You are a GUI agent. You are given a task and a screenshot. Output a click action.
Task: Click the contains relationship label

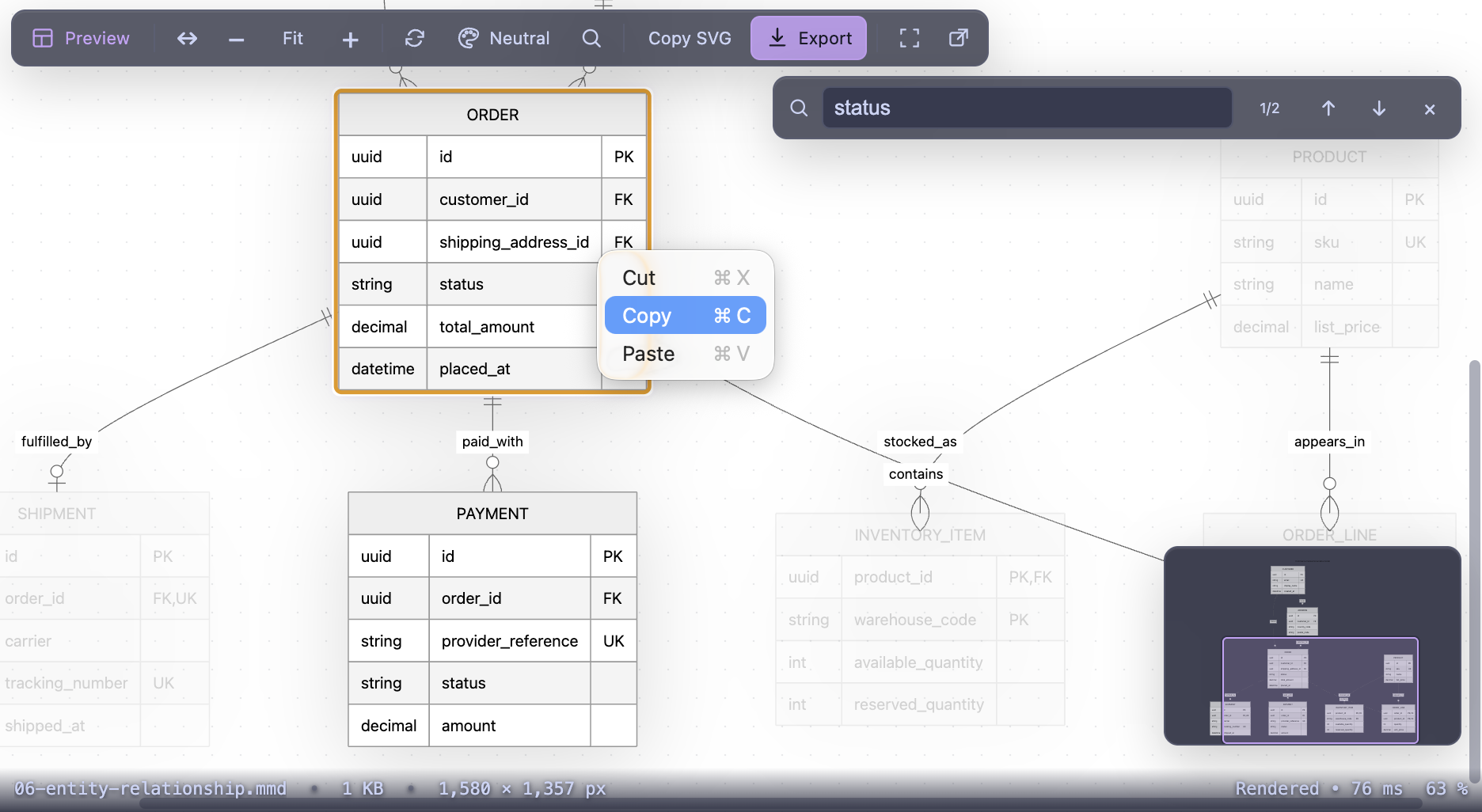(x=916, y=474)
